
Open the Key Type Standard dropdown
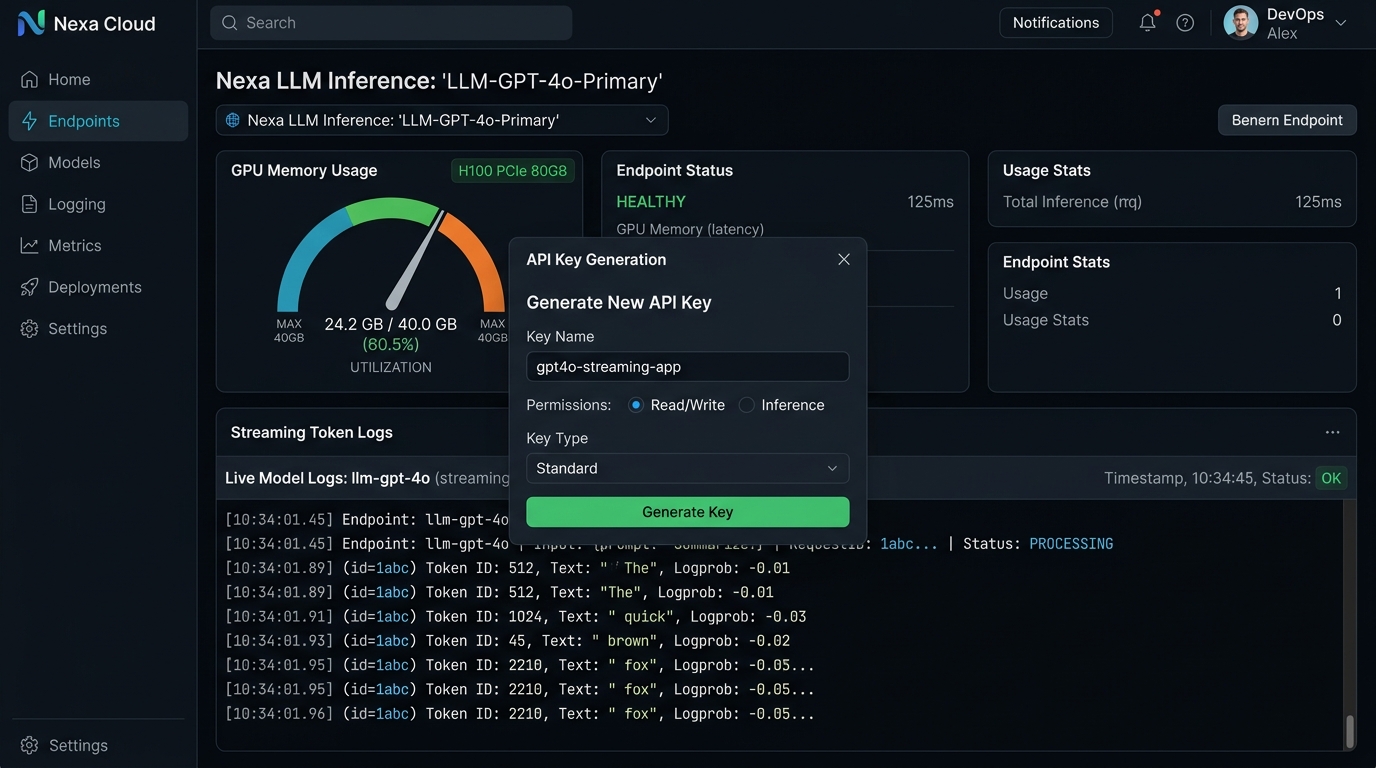[688, 468]
